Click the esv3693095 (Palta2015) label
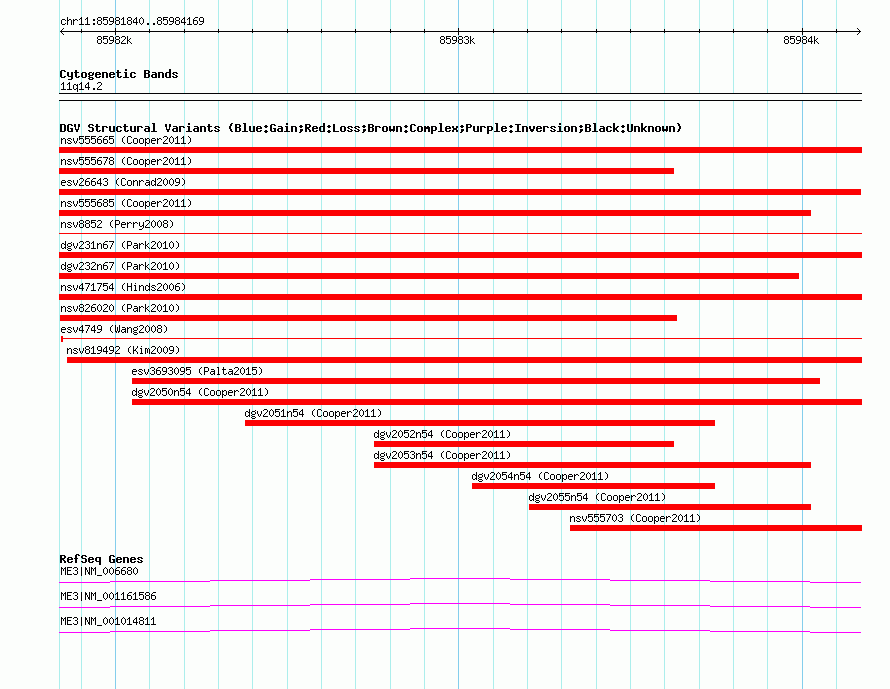890x689 pixels. tap(198, 371)
